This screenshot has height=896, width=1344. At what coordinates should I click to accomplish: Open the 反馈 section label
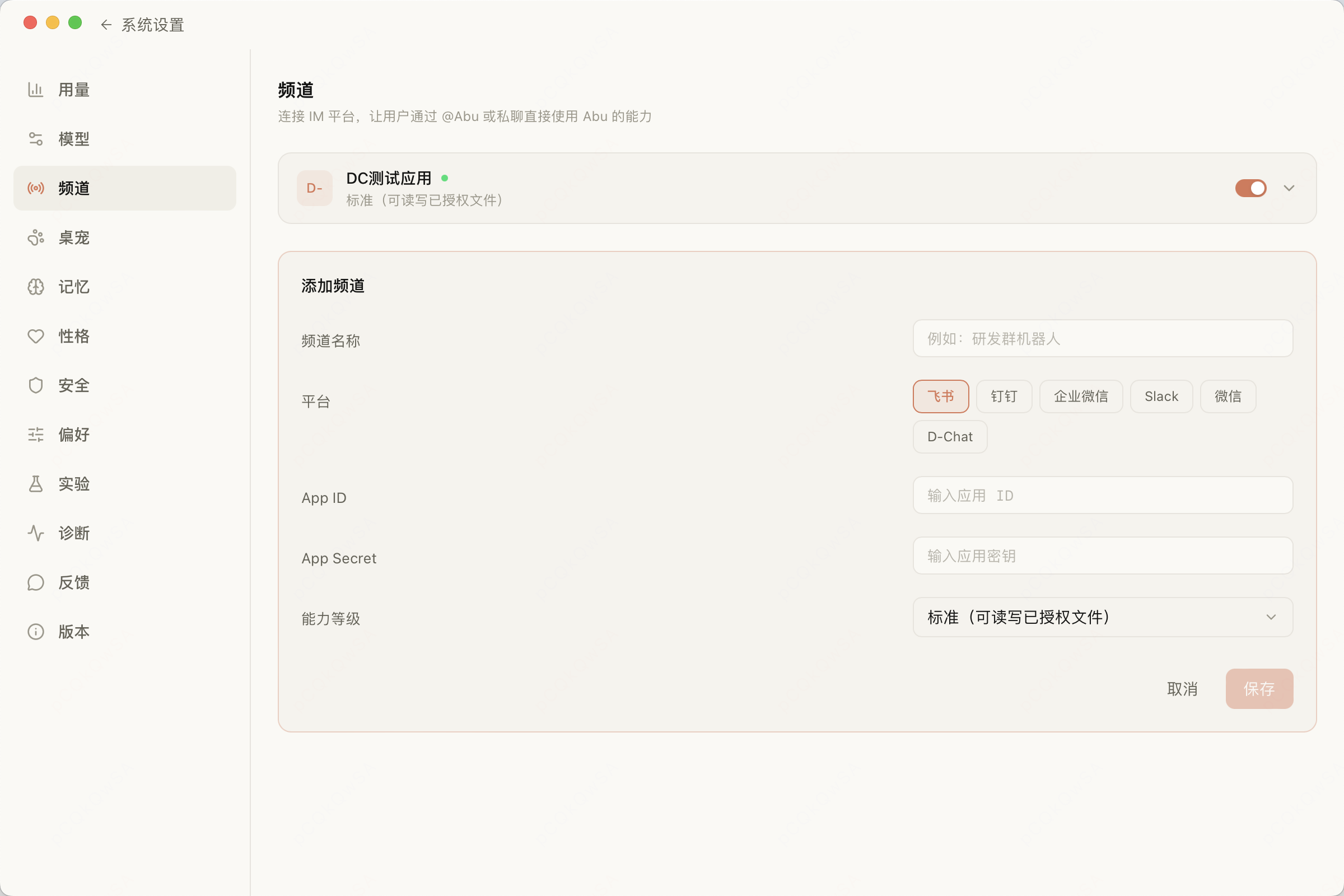click(74, 582)
